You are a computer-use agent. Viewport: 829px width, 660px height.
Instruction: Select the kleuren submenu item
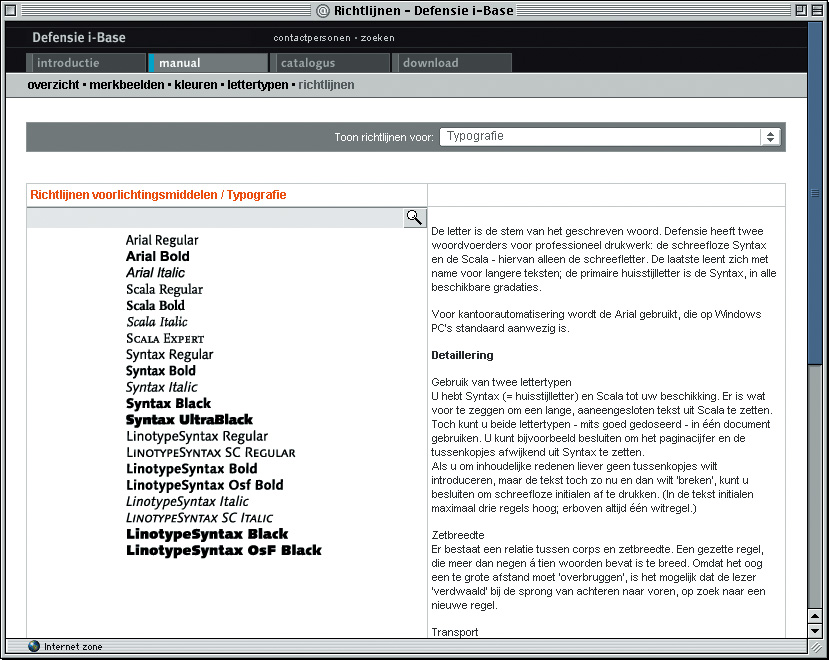196,85
